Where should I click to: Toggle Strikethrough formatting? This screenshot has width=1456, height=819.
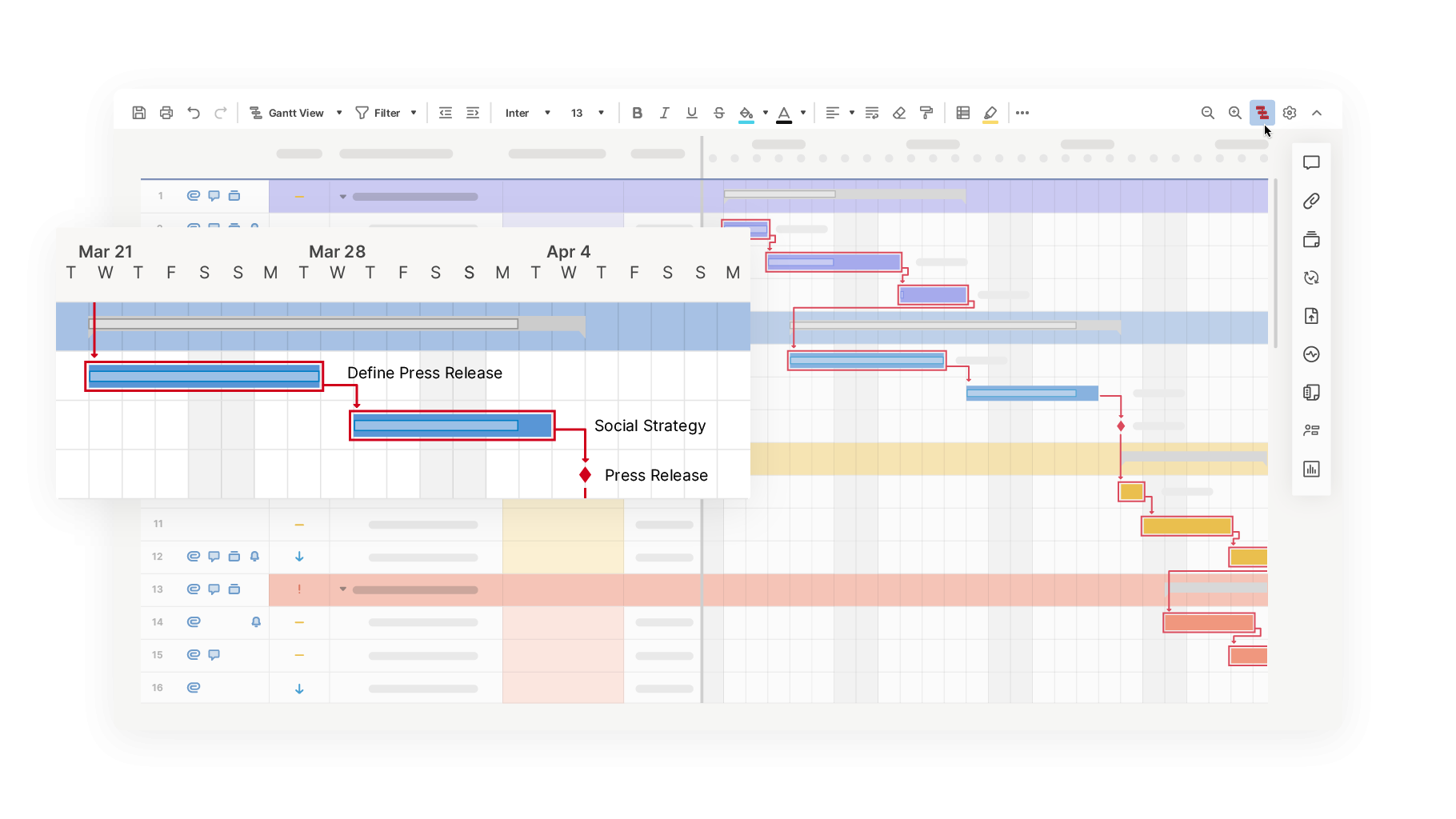(x=719, y=113)
